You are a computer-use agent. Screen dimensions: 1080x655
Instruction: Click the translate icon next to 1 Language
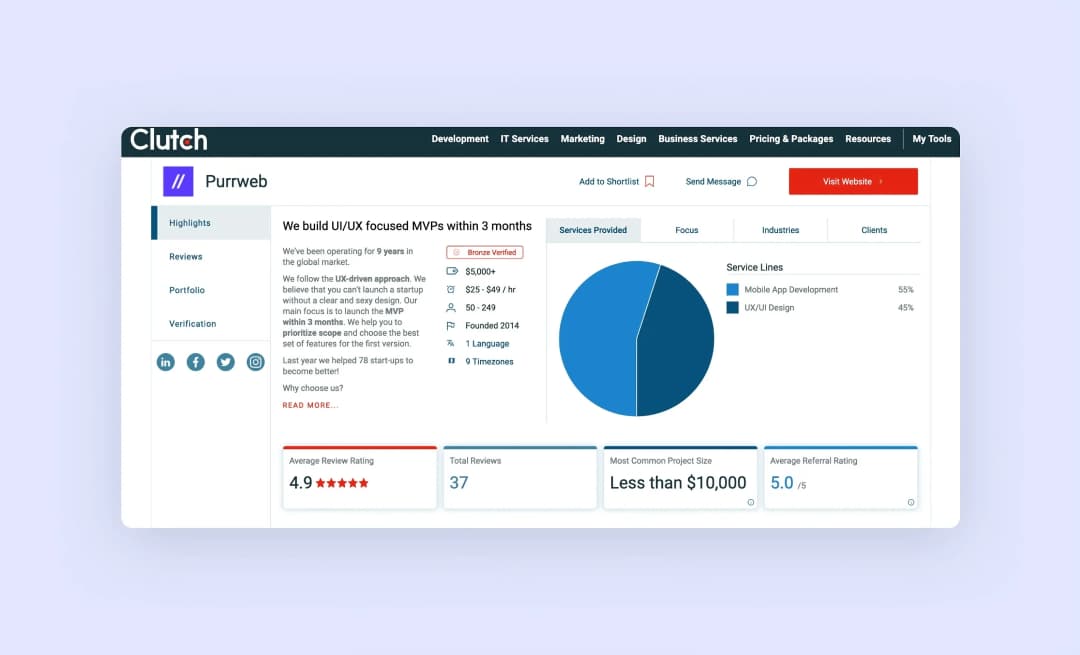click(x=451, y=343)
